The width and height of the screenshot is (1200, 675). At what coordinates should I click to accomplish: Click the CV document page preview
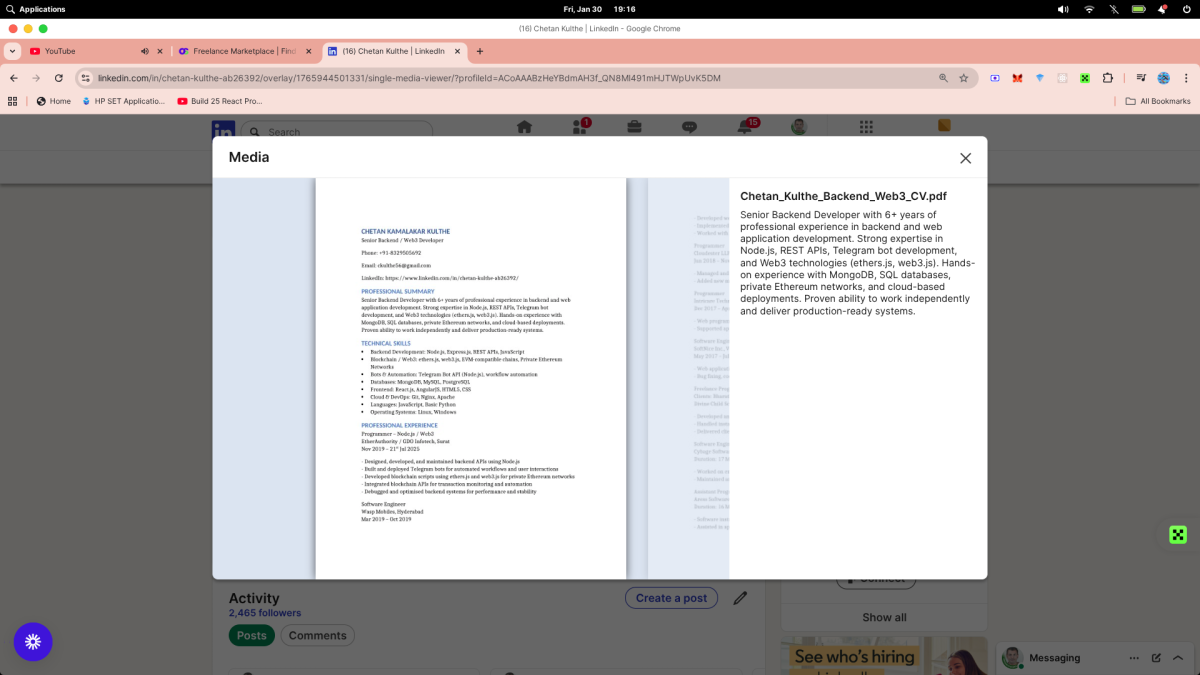[470, 378]
